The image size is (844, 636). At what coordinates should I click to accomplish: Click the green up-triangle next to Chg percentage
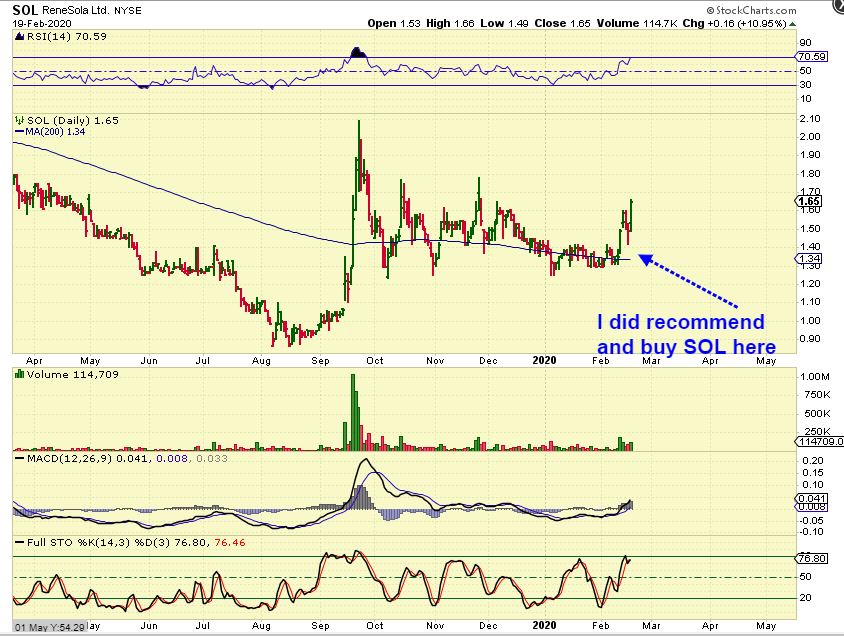coord(792,24)
